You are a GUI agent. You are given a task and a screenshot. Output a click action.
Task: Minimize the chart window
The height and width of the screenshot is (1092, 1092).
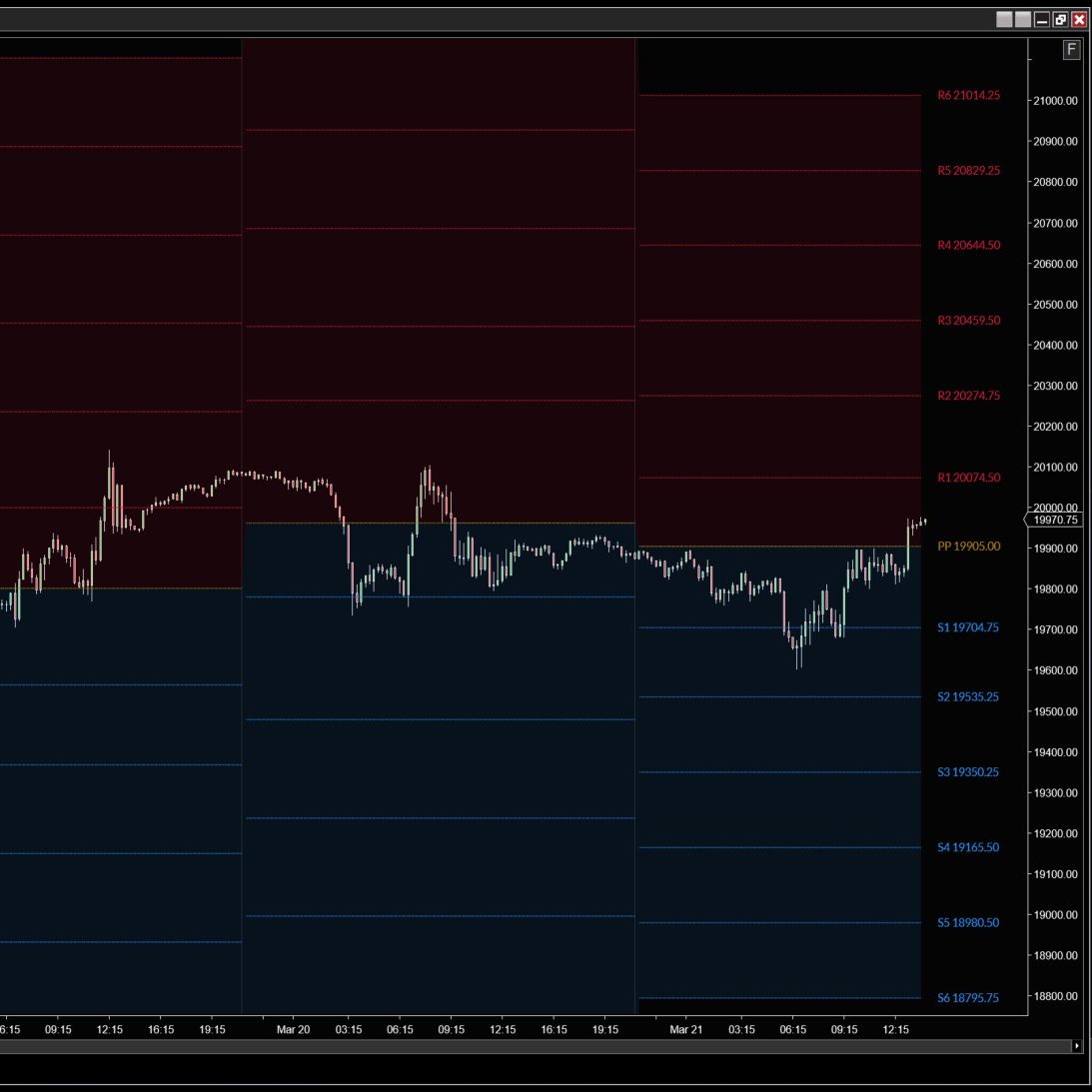(x=1042, y=20)
